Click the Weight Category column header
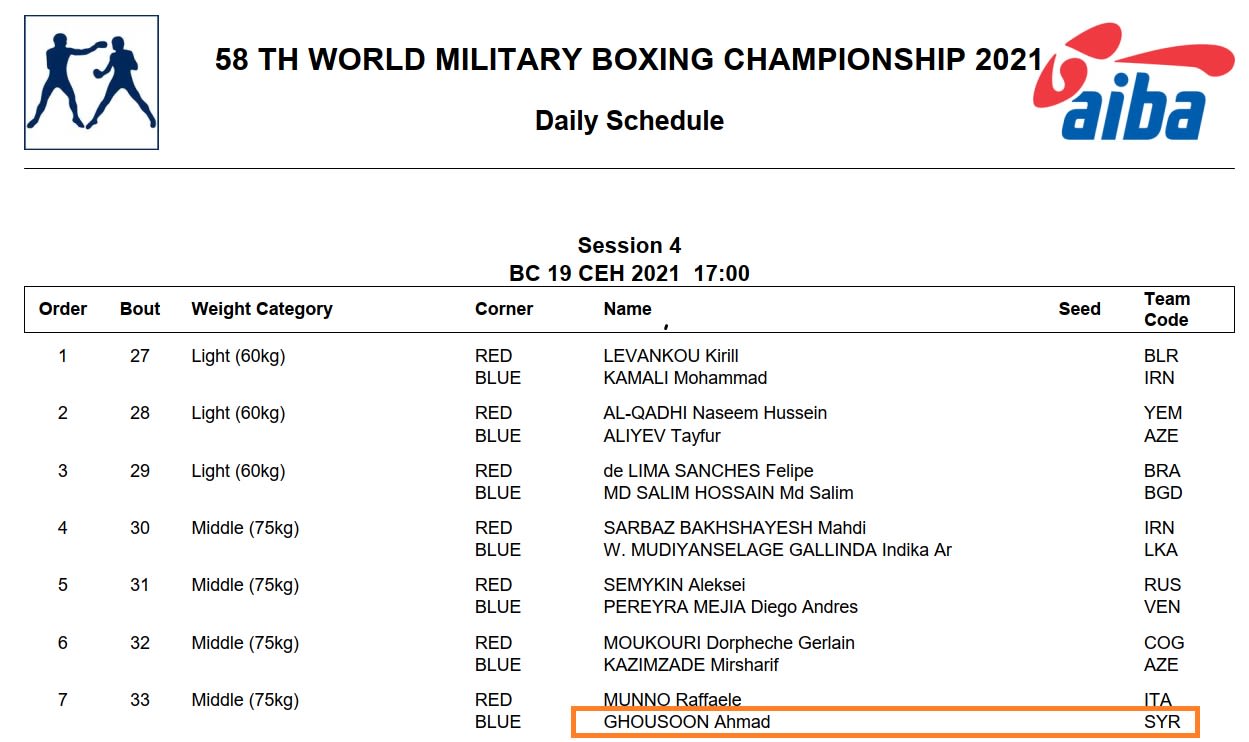 click(x=262, y=309)
